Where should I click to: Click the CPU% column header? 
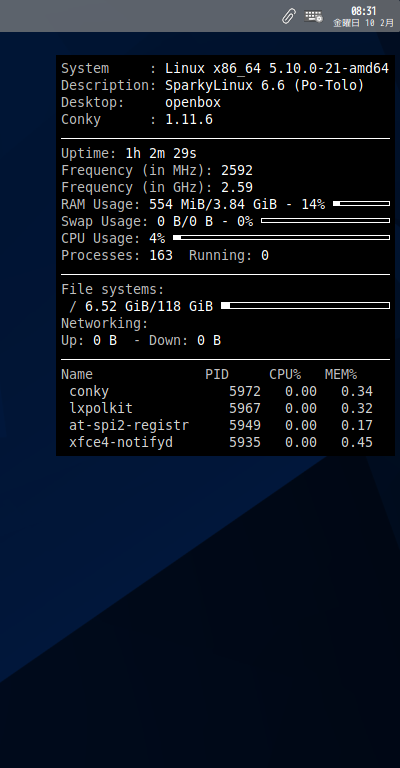(285, 375)
